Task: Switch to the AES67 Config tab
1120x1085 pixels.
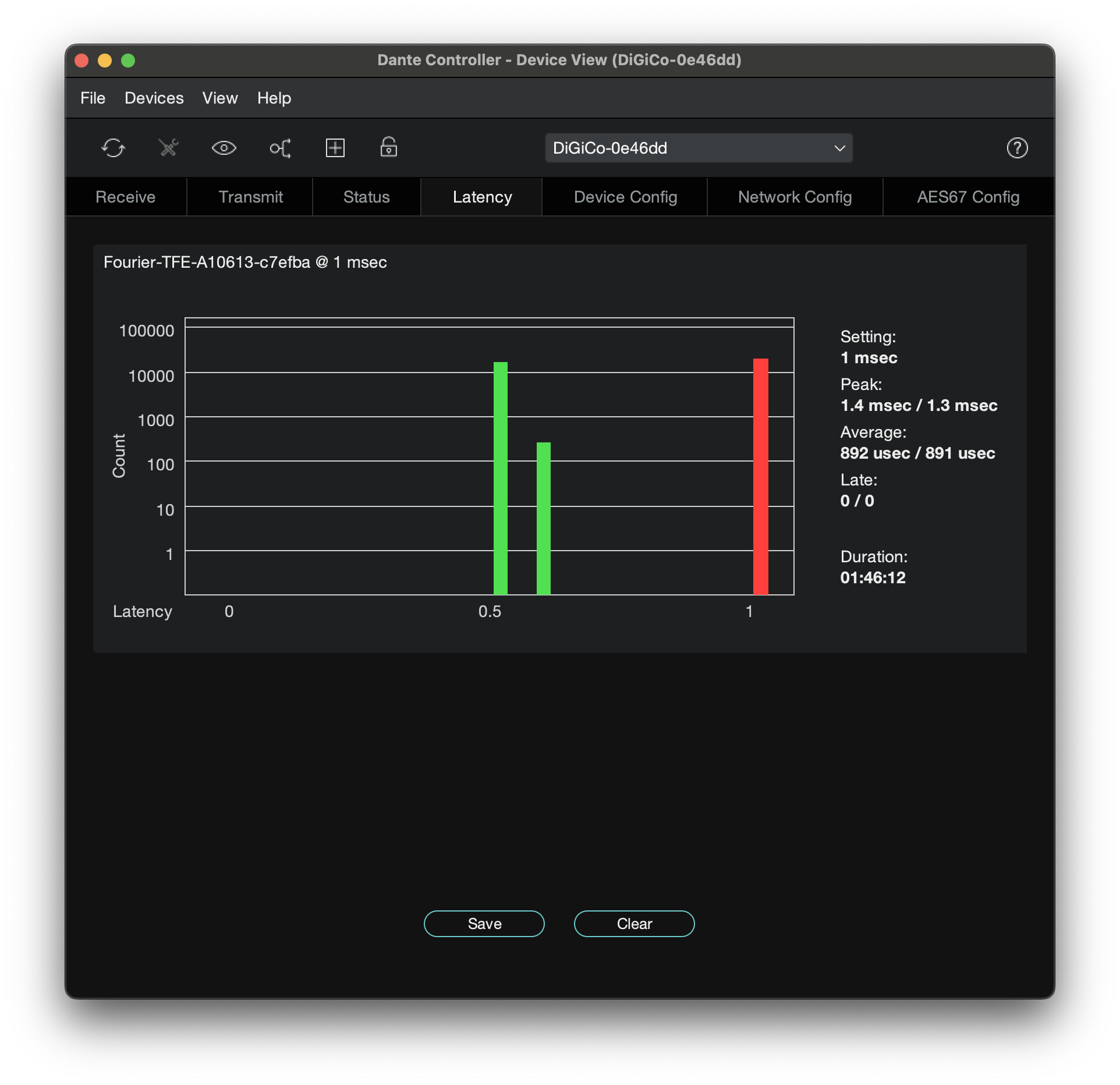Action: 968,197
